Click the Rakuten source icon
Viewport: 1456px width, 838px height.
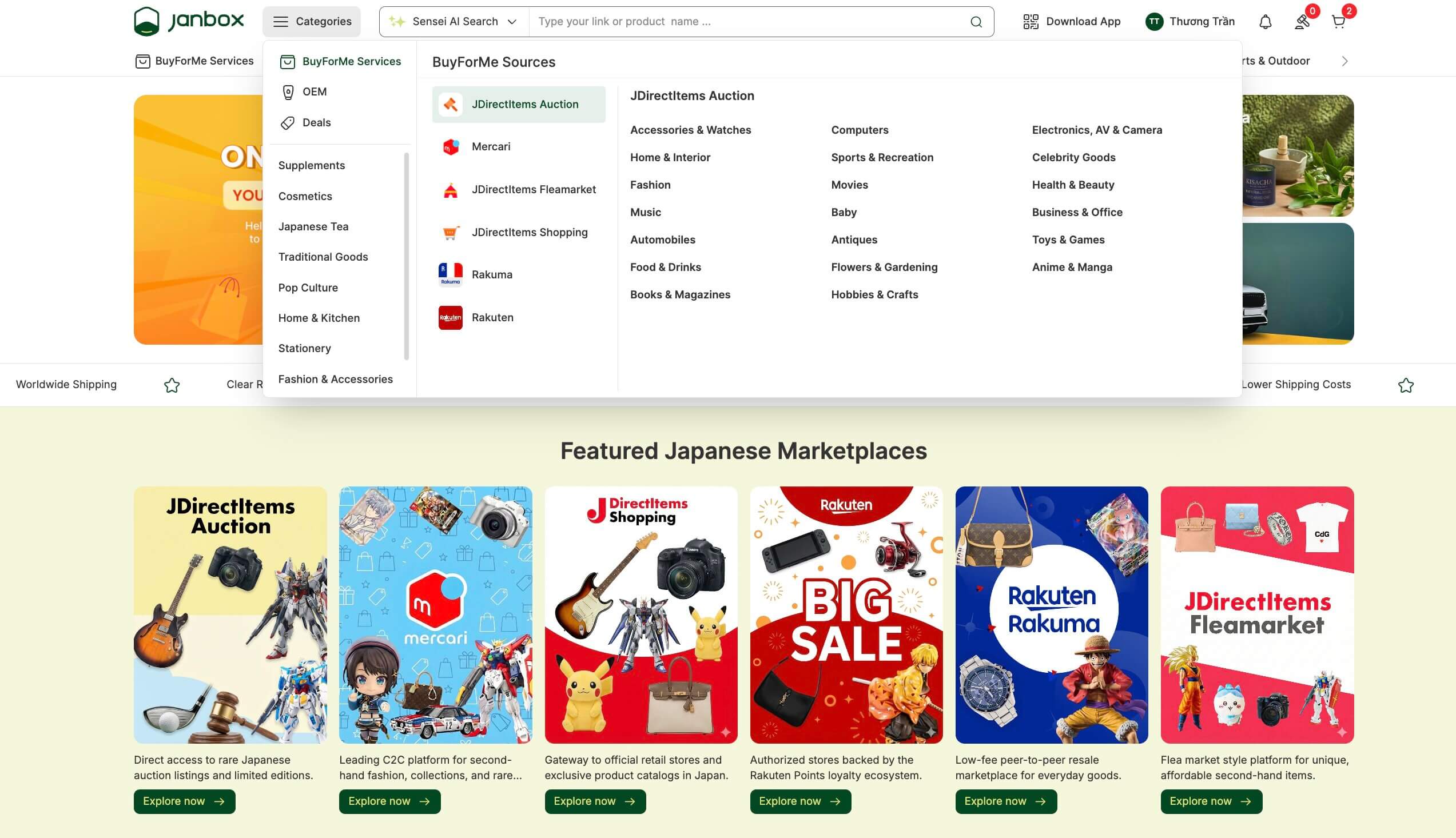point(450,318)
